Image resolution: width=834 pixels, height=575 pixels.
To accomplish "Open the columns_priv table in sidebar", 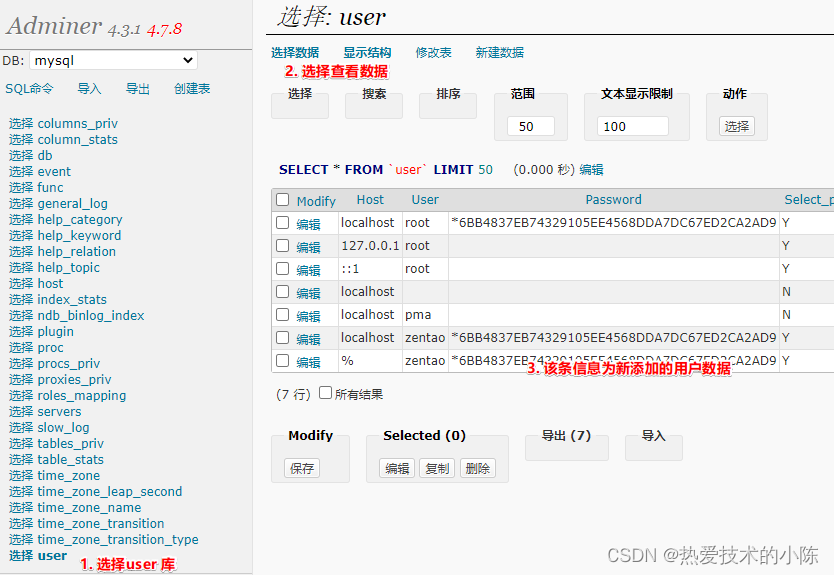I will 78,124.
